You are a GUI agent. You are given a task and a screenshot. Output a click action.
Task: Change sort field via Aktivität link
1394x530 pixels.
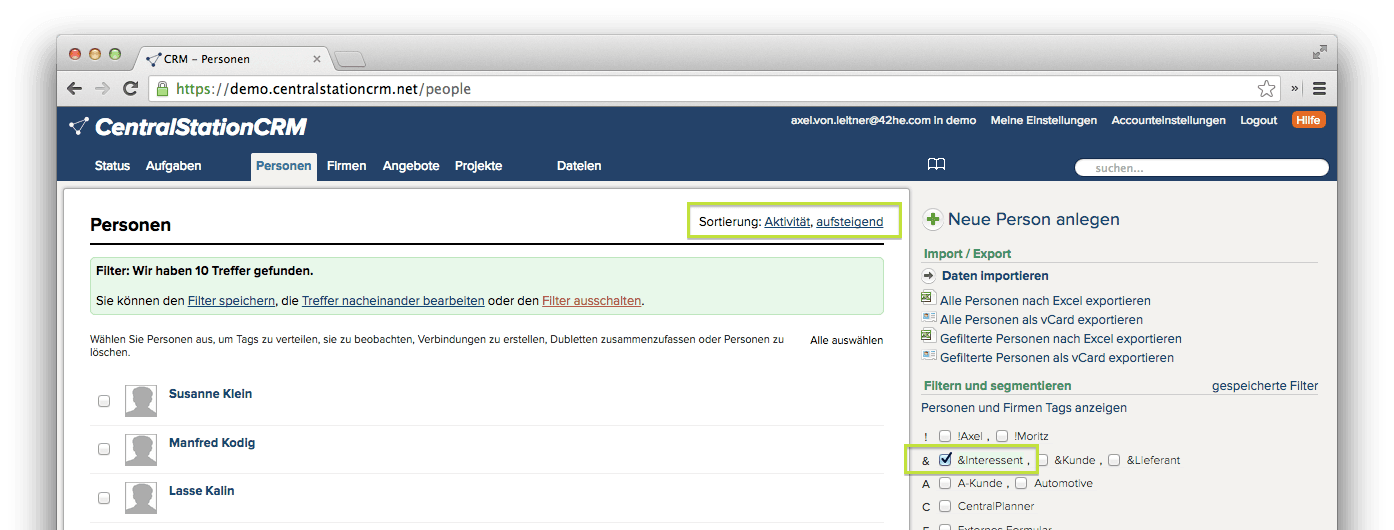787,222
